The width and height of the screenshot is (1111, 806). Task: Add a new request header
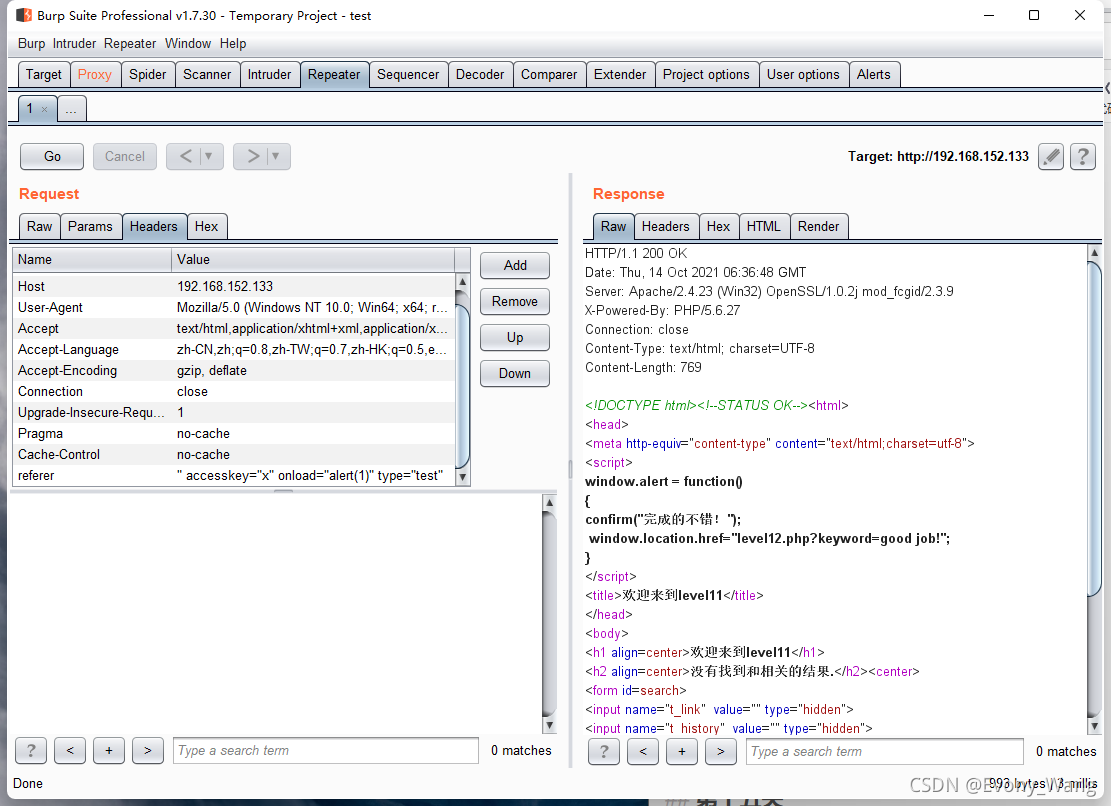[x=515, y=266]
